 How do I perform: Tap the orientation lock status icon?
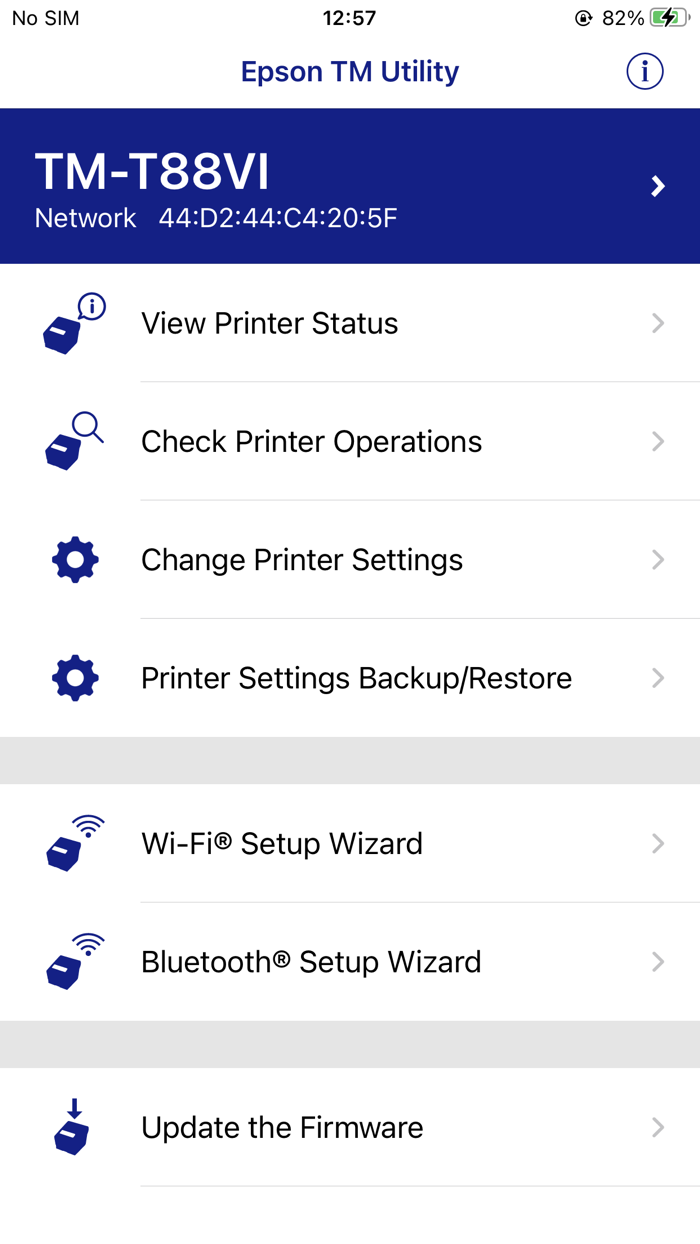point(583,17)
